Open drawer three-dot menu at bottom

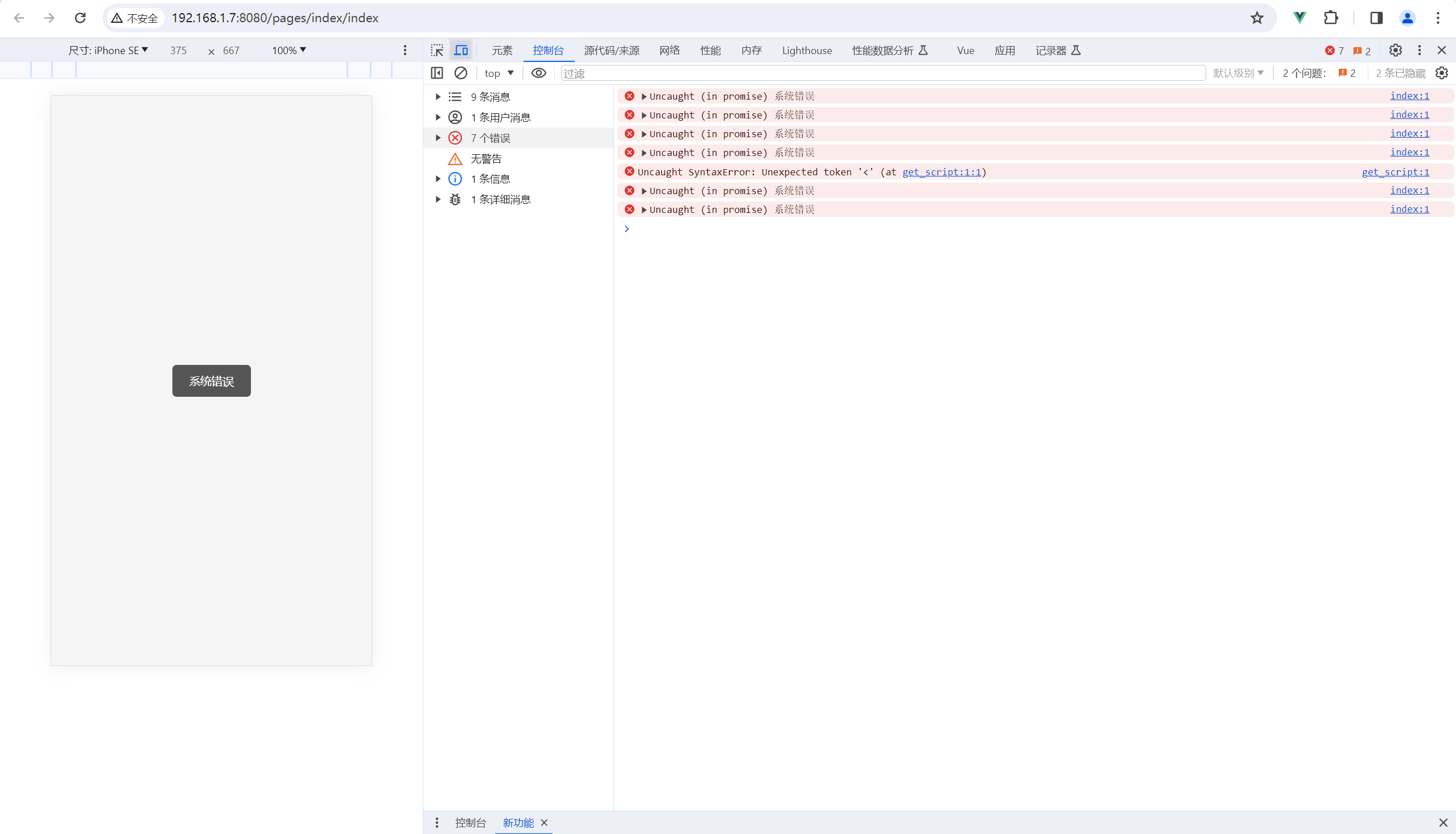(436, 823)
